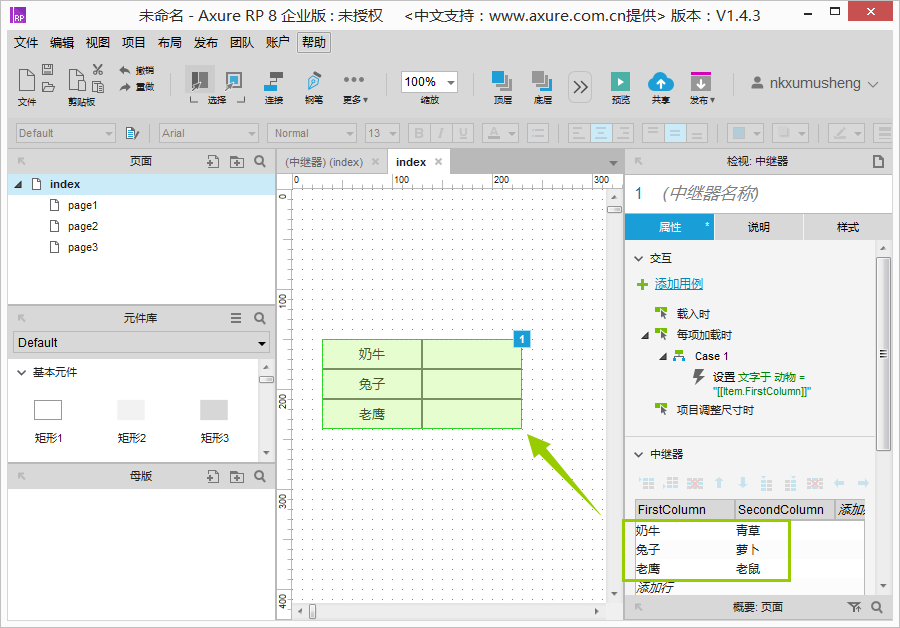Add a page in the 页面 panel
The width and height of the screenshot is (900, 628).
[213, 162]
